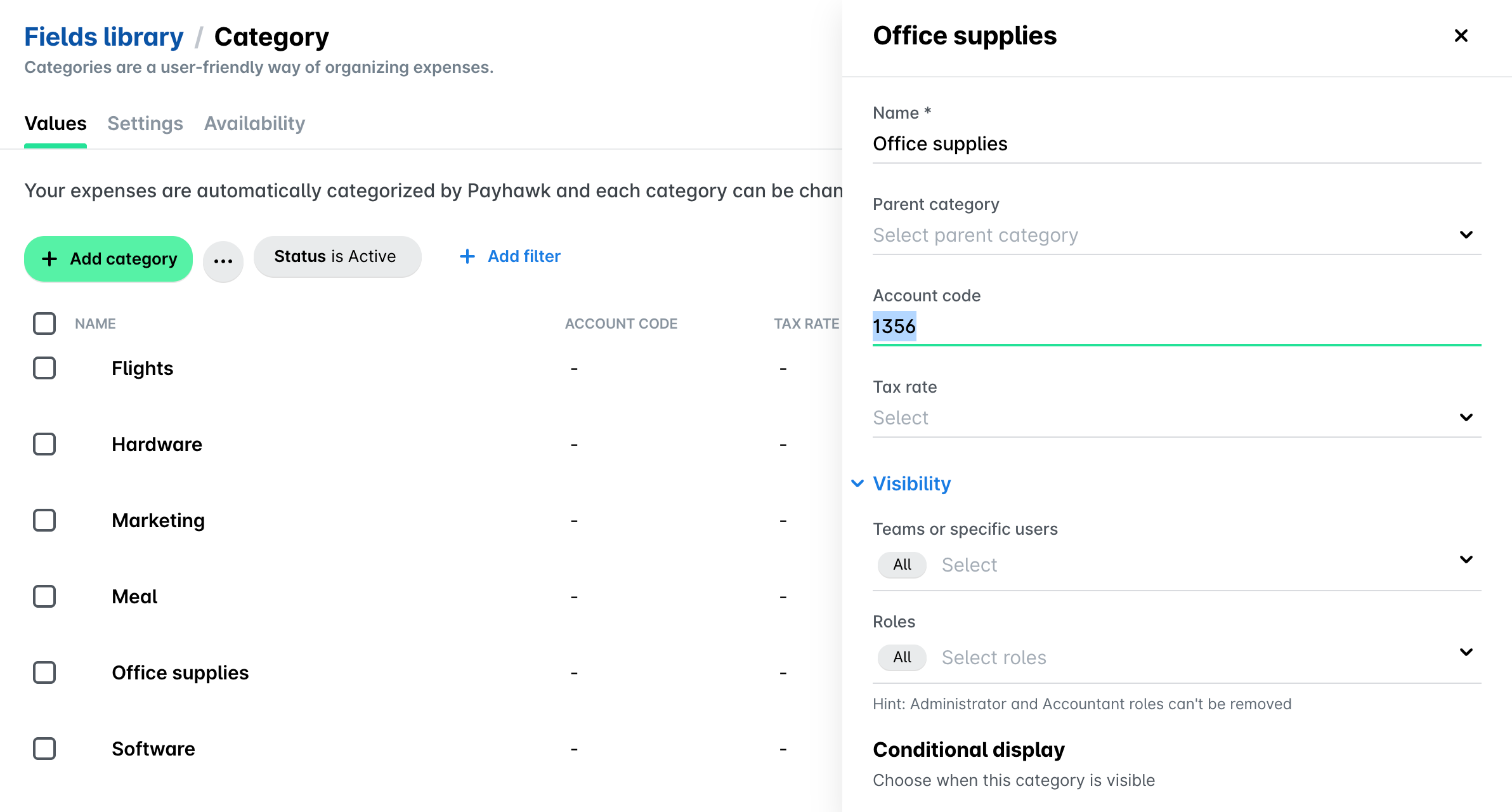Screen dimensions: 1512x812
Task: Open the Roles dropdown
Action: coord(1177,657)
